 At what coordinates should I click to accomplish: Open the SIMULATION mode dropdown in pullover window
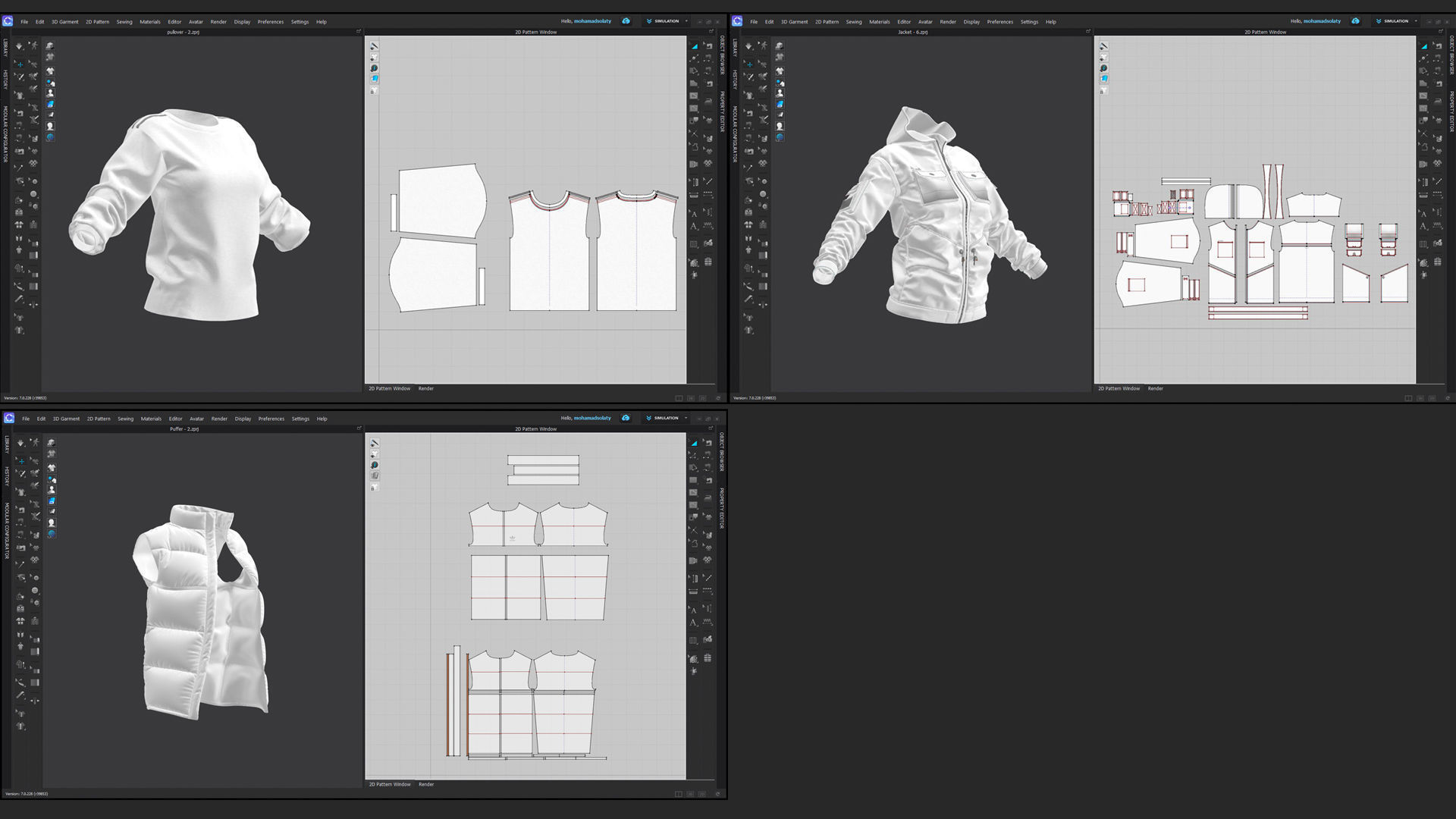(x=686, y=21)
